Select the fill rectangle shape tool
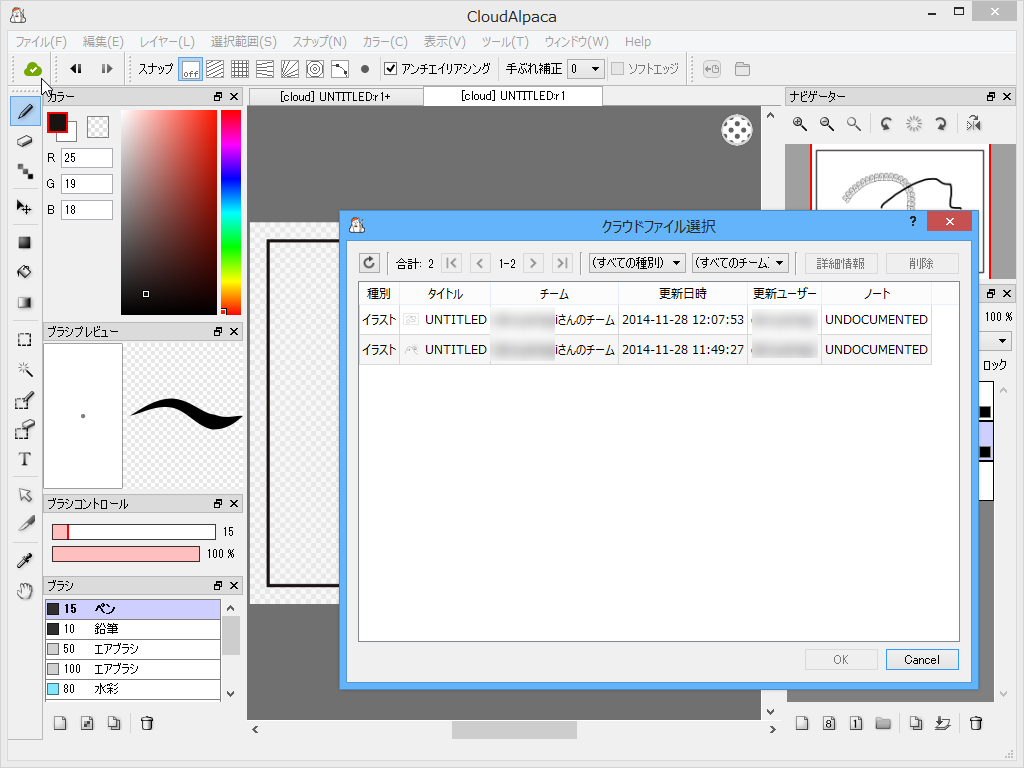 25,243
